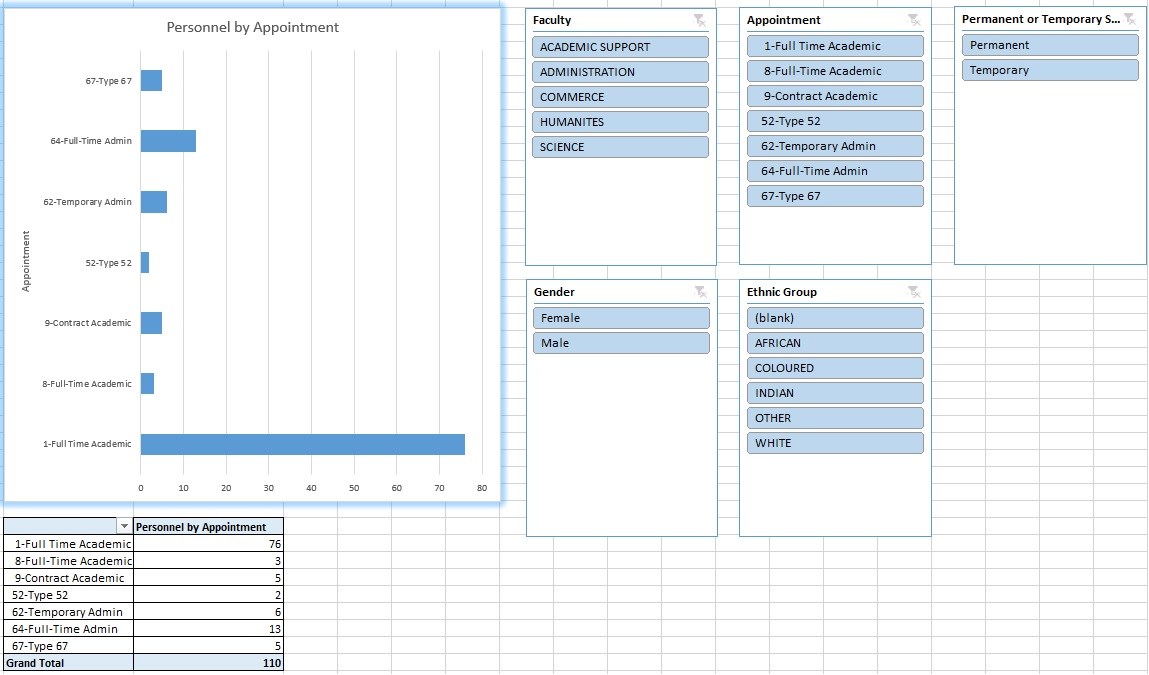
Task: Select 9-Contract Academic appointment slicer item
Action: click(834, 96)
